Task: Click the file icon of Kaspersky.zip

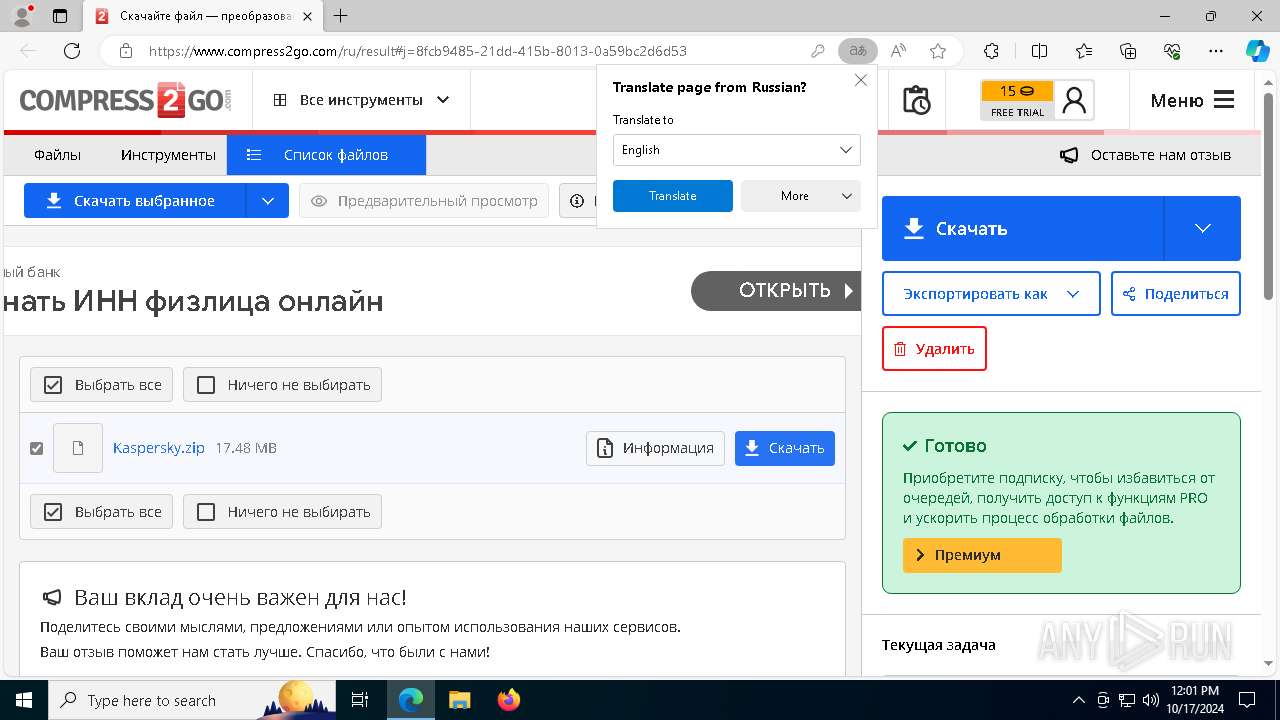Action: click(x=78, y=448)
